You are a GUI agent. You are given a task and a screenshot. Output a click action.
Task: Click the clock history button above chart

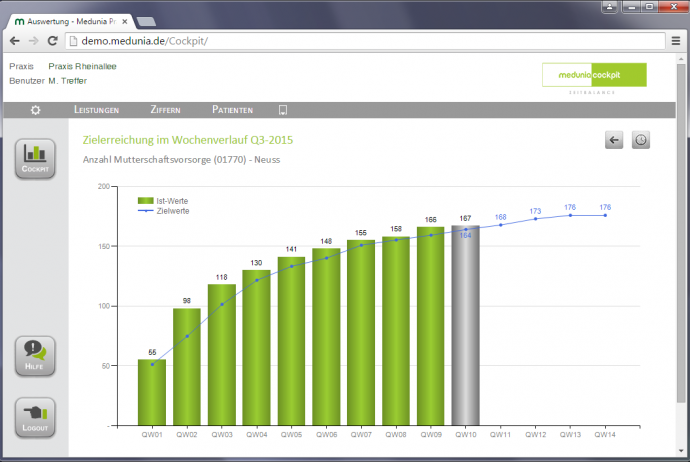pyautogui.click(x=640, y=141)
